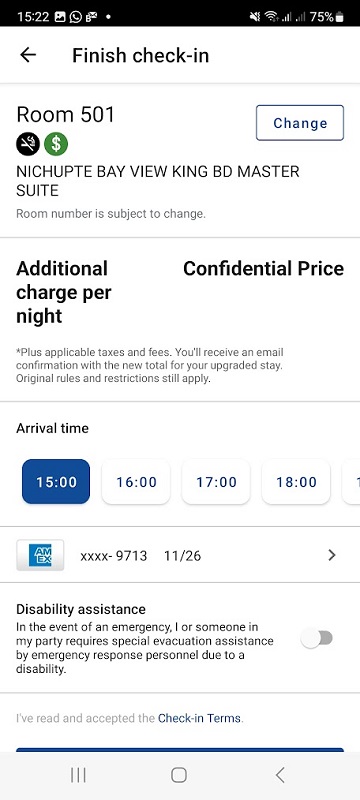Tap the Android back navigation chevron
The height and width of the screenshot is (800, 360).
(x=280, y=776)
